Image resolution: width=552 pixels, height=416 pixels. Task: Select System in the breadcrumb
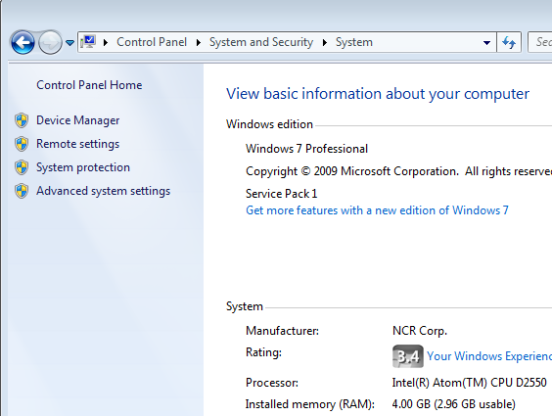click(354, 42)
